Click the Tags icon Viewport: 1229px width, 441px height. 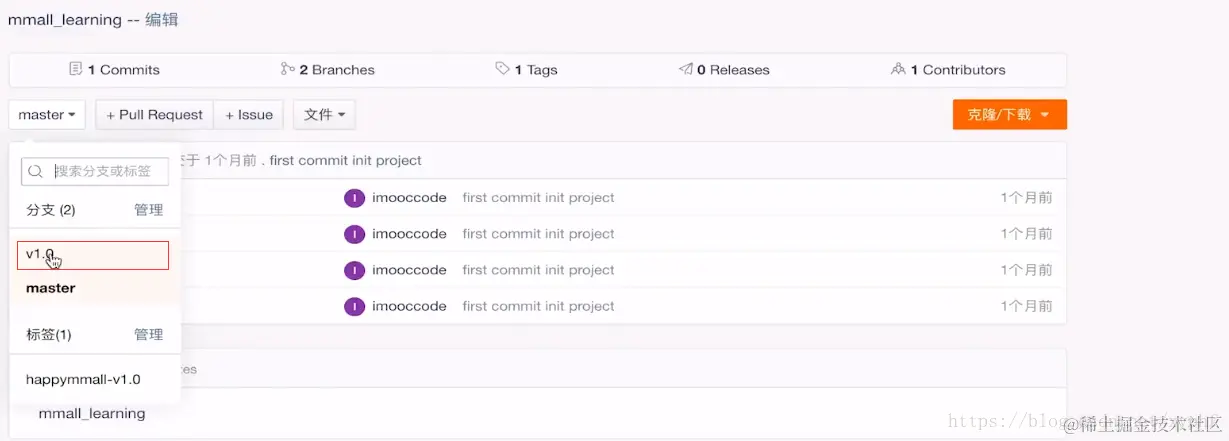coord(502,70)
